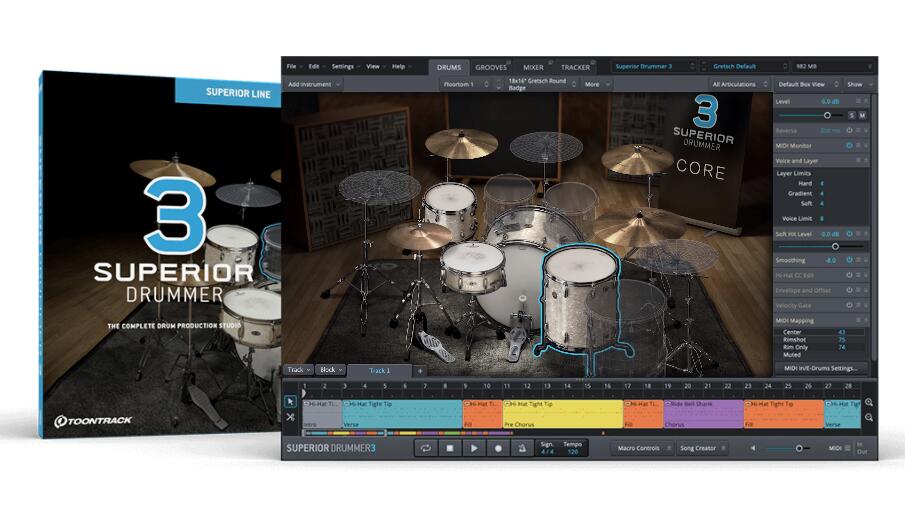
Task: Start recording with the record button
Action: pos(498,448)
